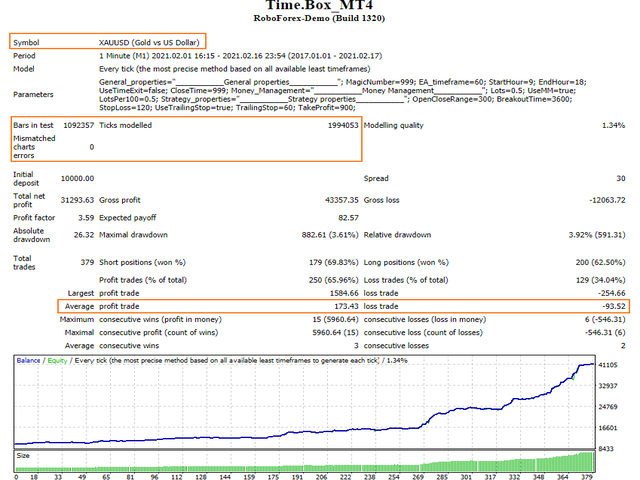Click Absolute drawdown value 26.32
640x480 pixels.
[84, 235]
